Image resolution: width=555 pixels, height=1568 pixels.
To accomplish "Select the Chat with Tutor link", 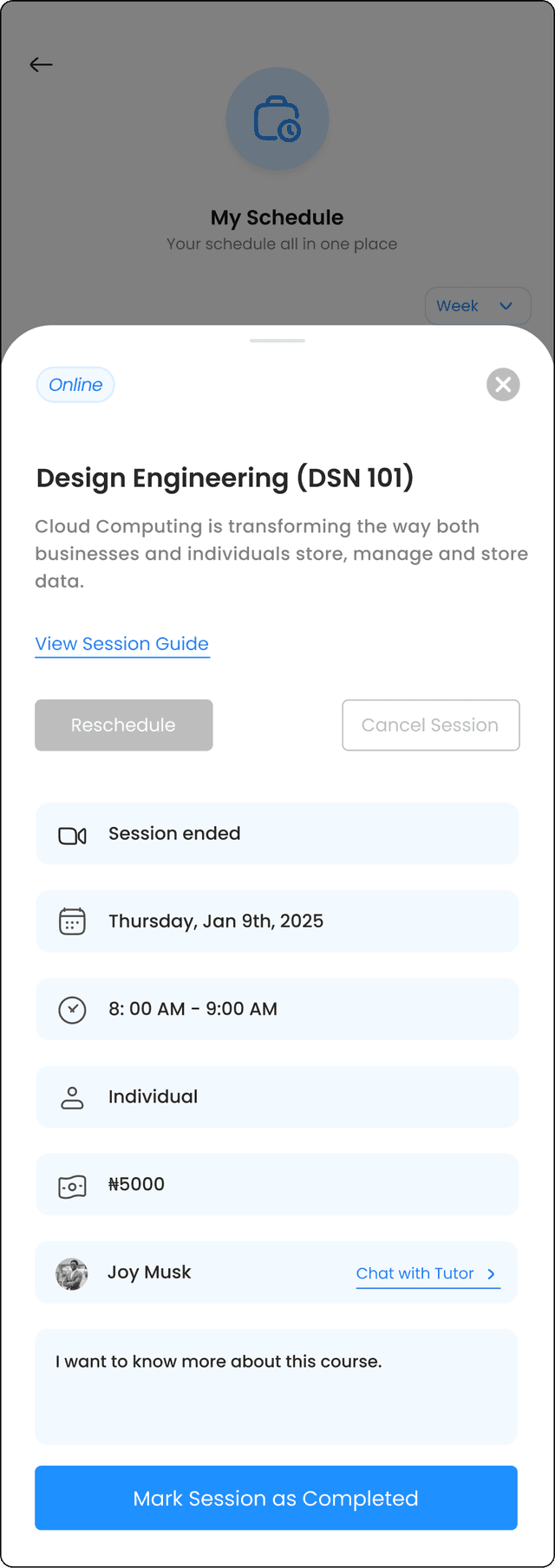I will [x=415, y=1273].
